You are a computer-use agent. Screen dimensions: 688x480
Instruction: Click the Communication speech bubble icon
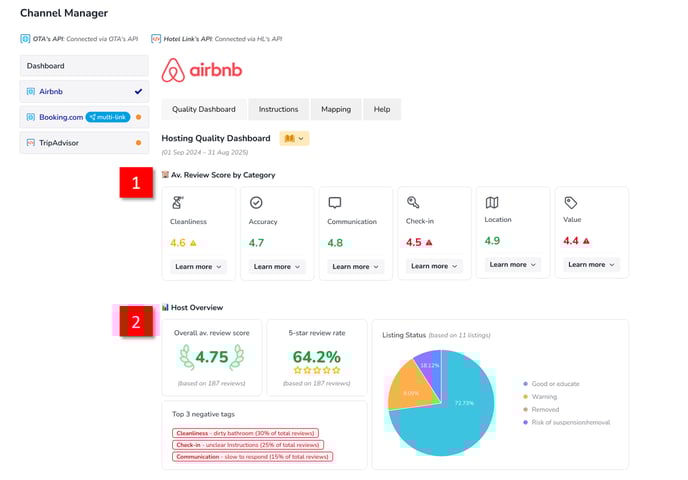click(335, 203)
